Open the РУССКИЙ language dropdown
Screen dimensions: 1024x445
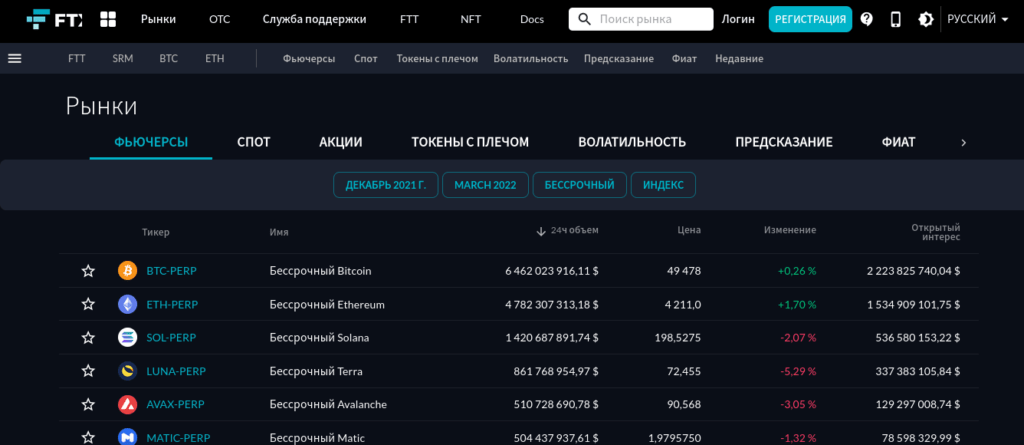point(977,19)
